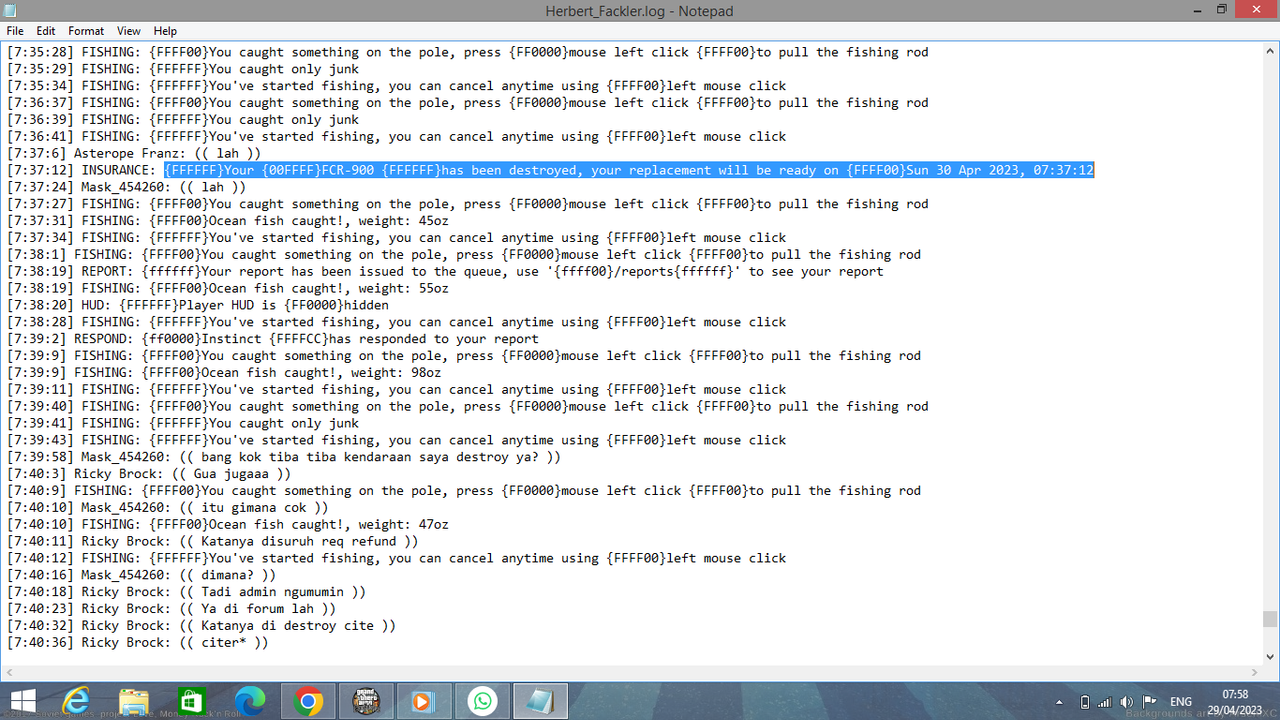Screen dimensions: 1280x720
Task: Open the Help menu
Action: tap(165, 31)
